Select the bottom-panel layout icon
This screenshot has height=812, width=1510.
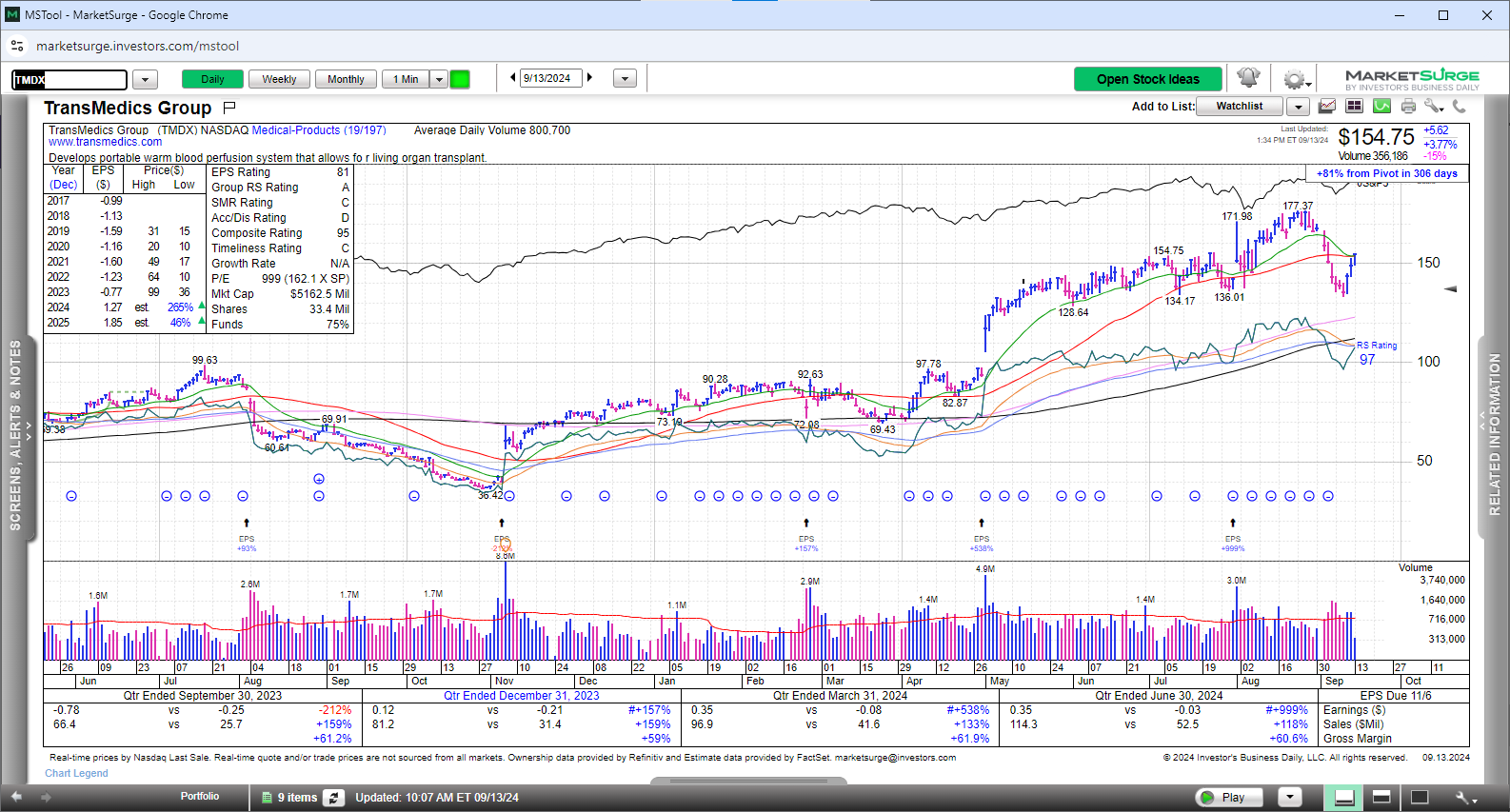(x=1345, y=798)
